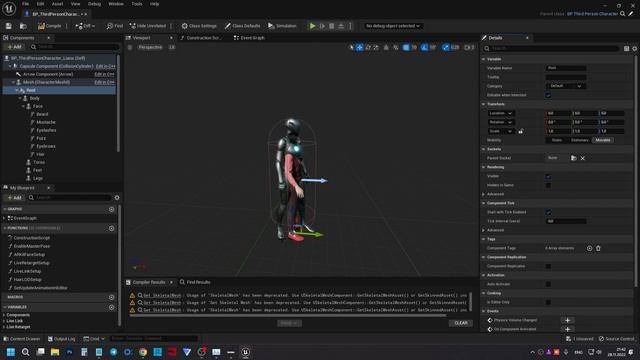Open the File menu
This screenshot has width=640, height=360.
(25, 4)
